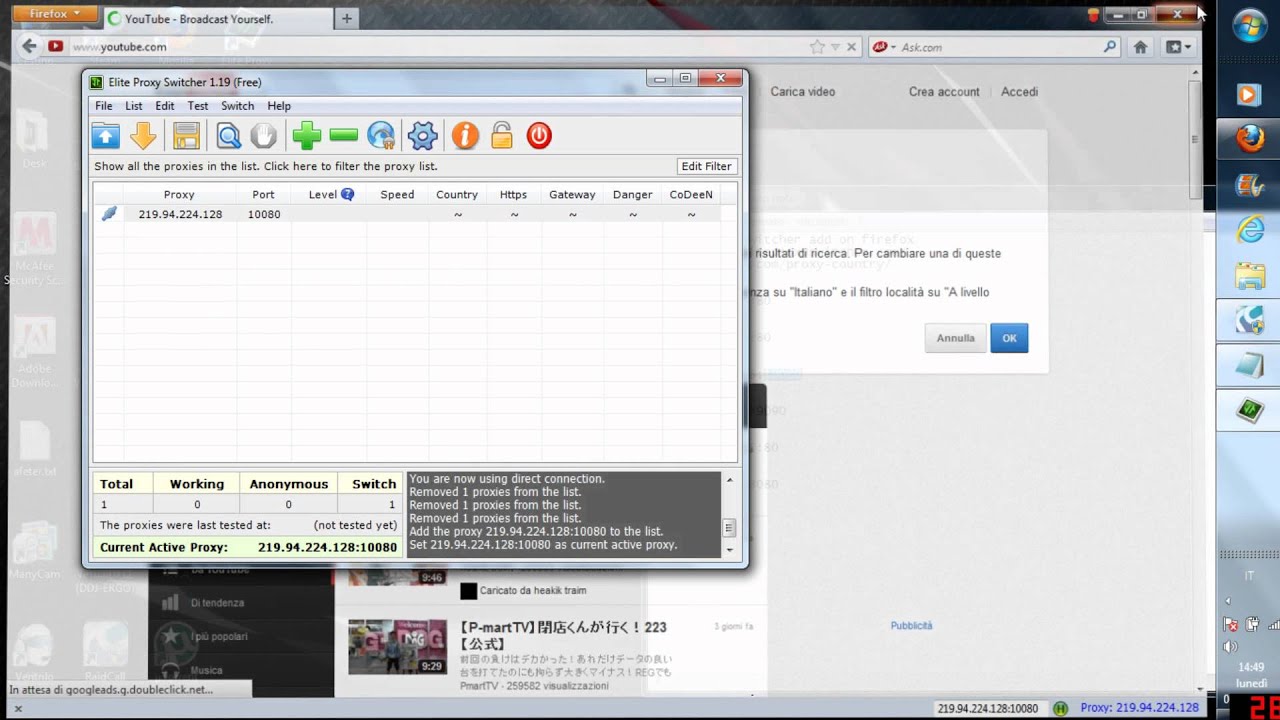Viewport: 1280px width, 720px height.
Task: Click the blue help icon beside Level
Action: [347, 194]
